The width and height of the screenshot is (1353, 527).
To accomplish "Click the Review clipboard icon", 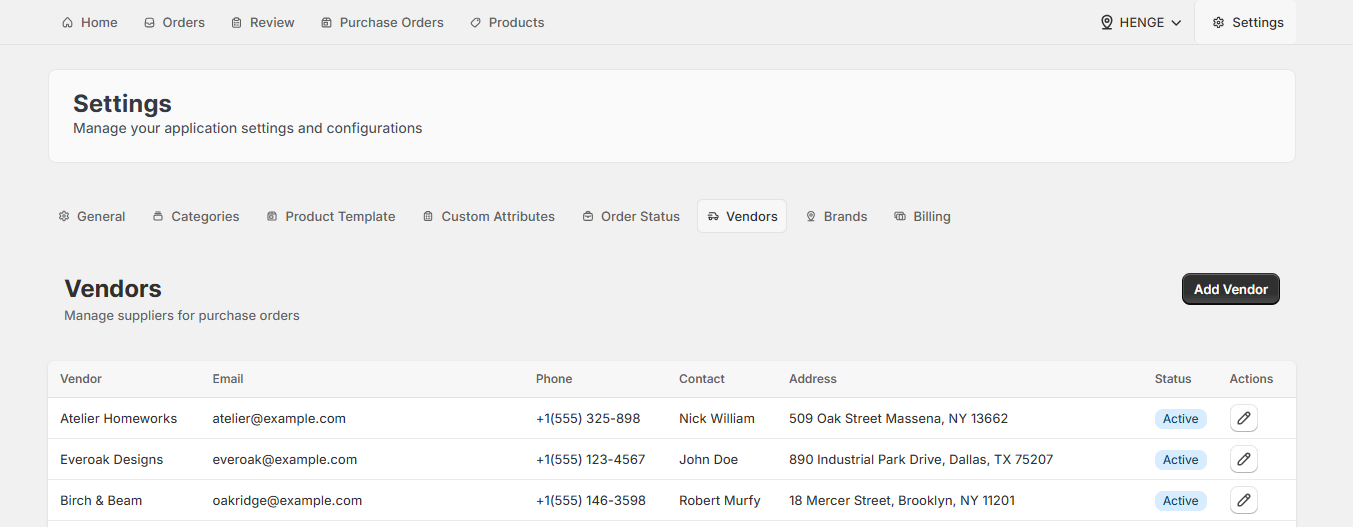I will (x=236, y=22).
